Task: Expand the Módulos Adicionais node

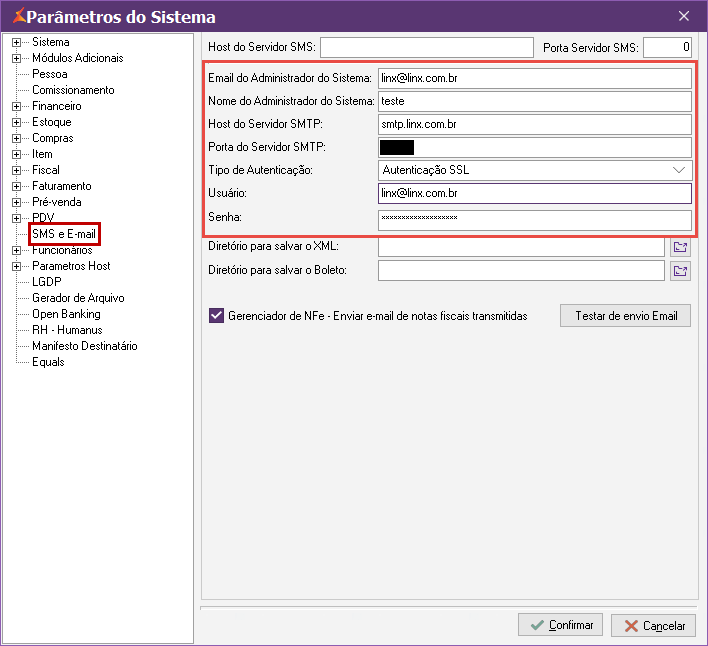Action: (16, 58)
